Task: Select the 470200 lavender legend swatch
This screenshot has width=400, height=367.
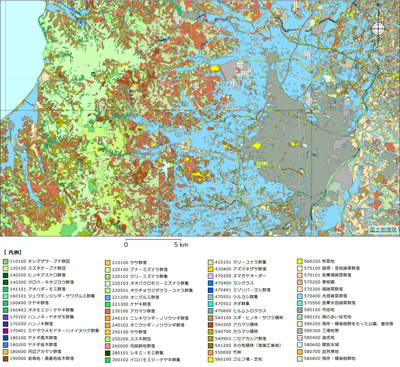Action: point(210,276)
